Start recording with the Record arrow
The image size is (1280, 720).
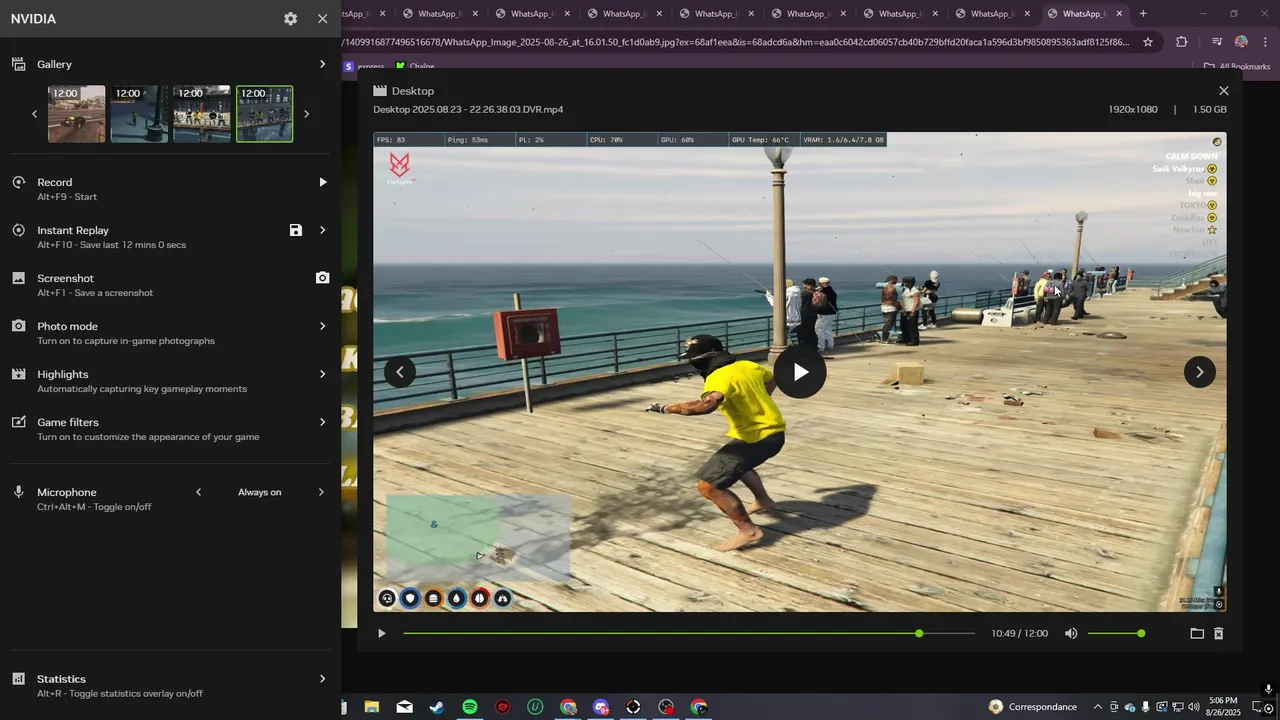322,182
